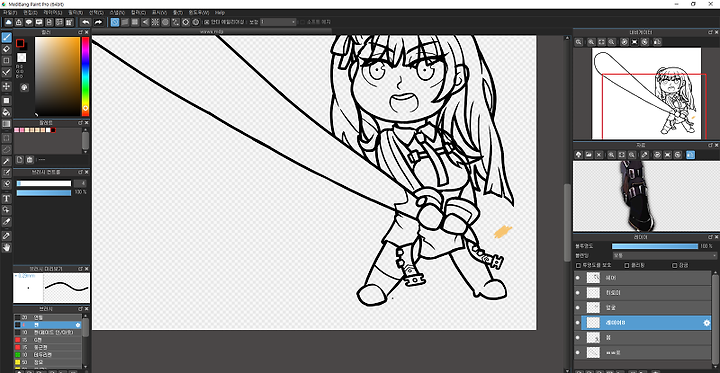Open settings gear of 레이어8 layer

[x=707, y=323]
